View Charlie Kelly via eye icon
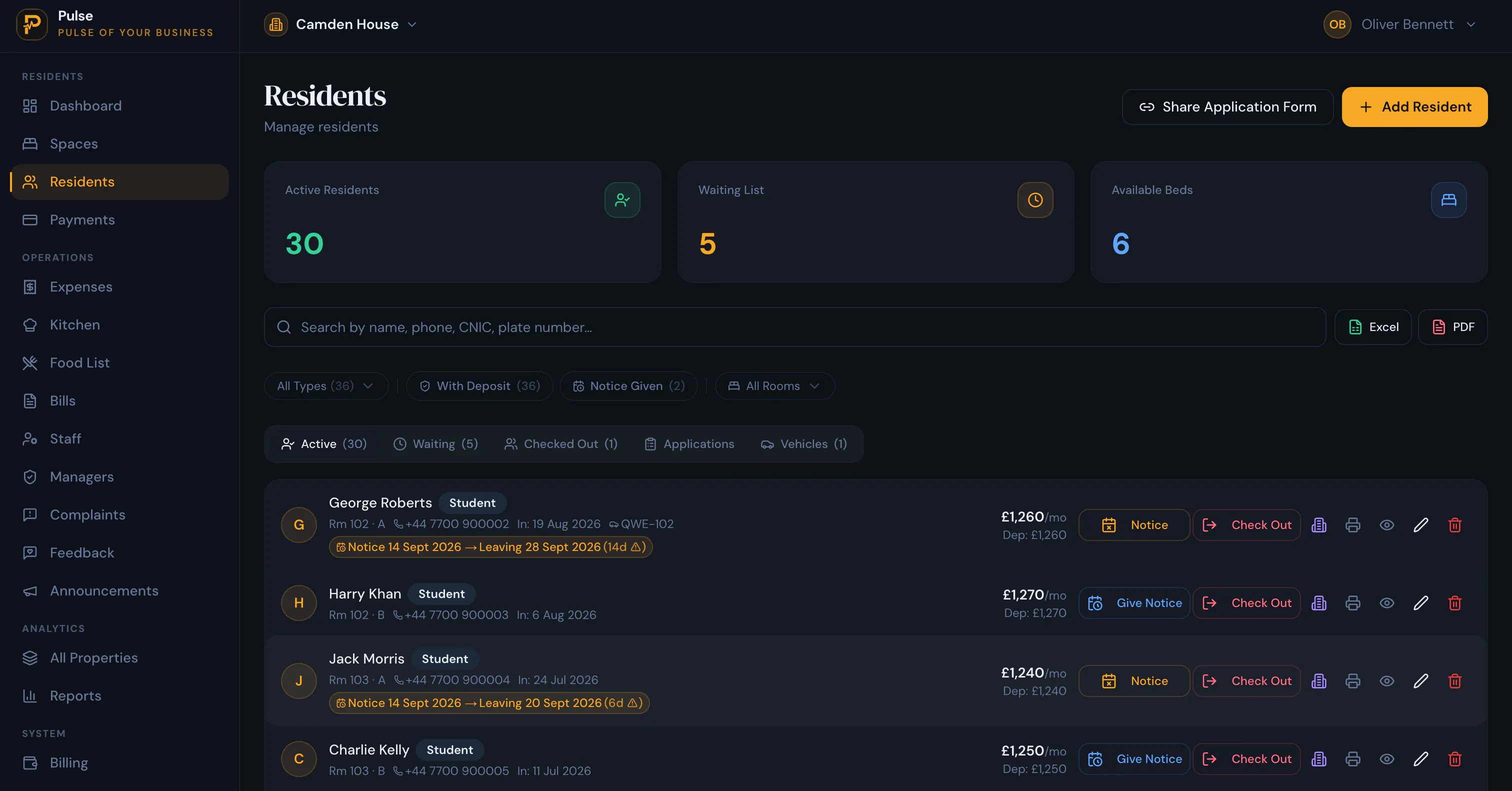Image resolution: width=1512 pixels, height=791 pixels. click(x=1386, y=758)
